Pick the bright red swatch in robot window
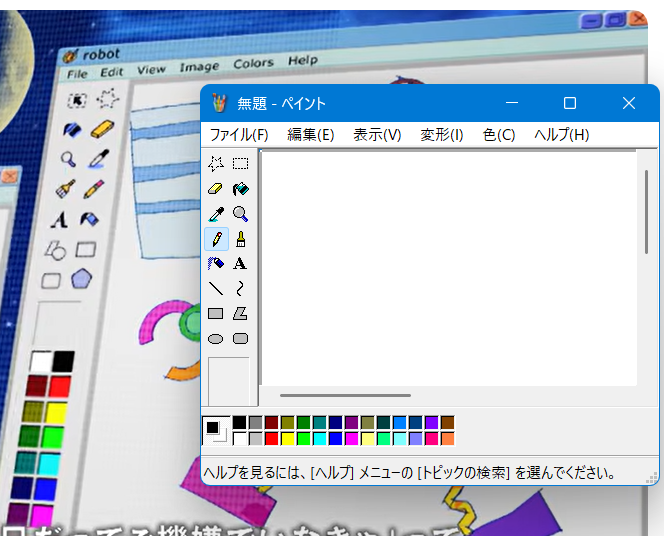 click(60, 387)
